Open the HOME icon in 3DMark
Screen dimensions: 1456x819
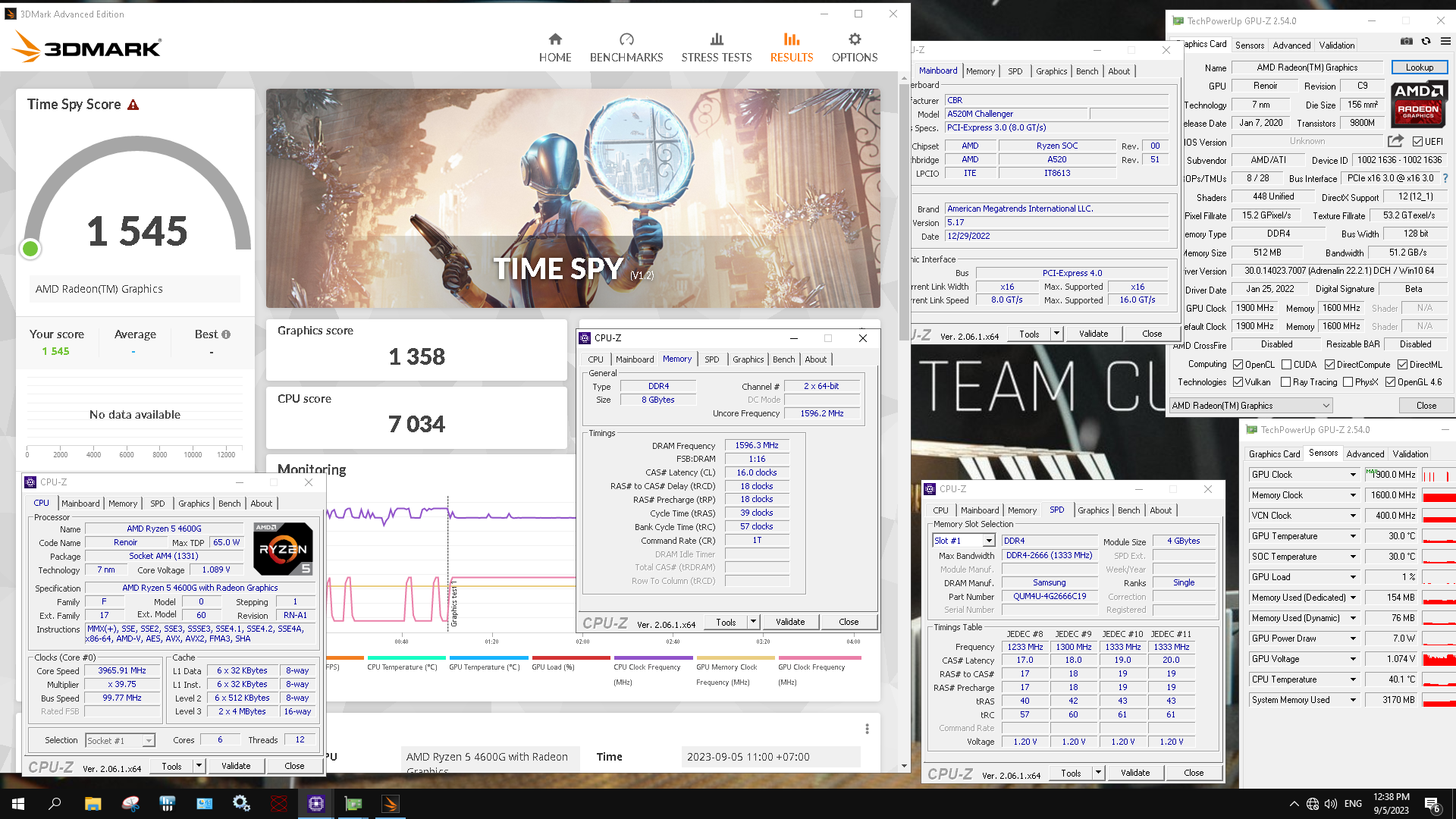555,39
